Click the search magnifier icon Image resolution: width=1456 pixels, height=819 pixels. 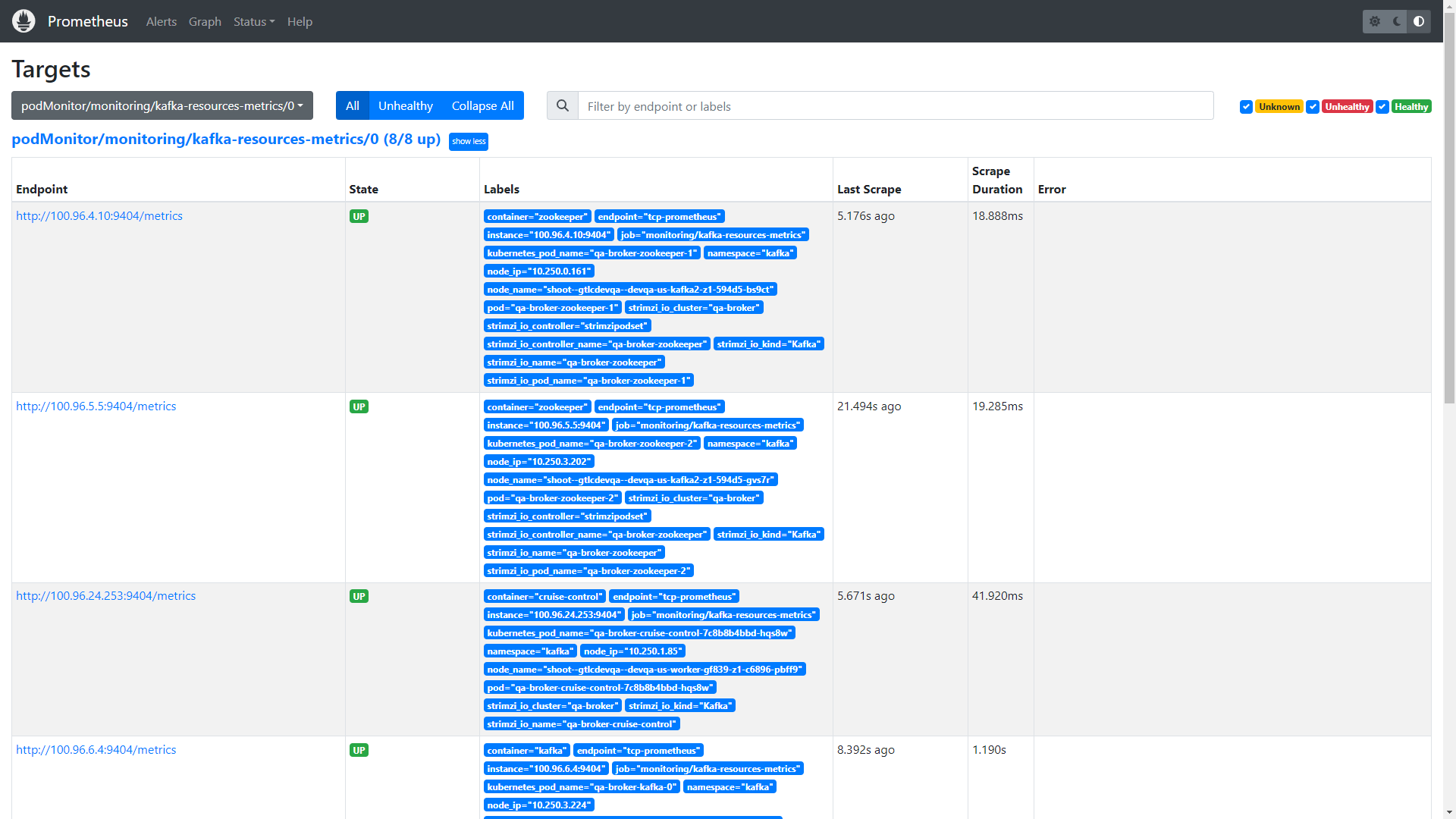(x=563, y=105)
